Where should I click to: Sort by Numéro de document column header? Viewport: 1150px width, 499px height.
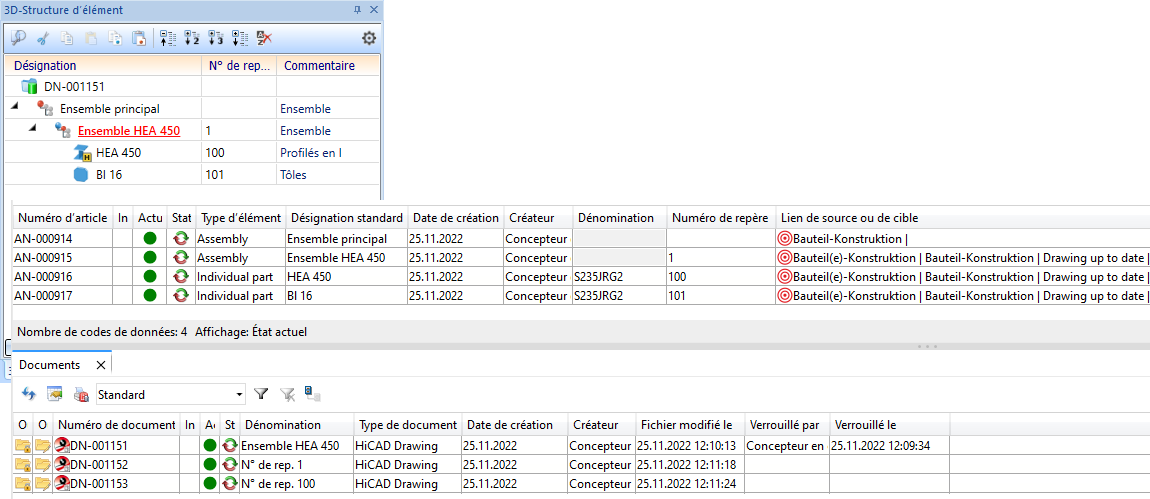(x=117, y=425)
